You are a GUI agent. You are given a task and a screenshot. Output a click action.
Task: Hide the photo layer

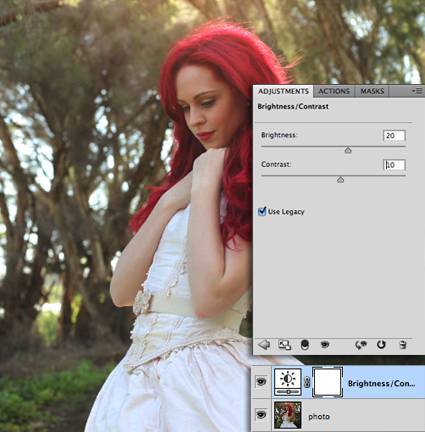click(261, 414)
